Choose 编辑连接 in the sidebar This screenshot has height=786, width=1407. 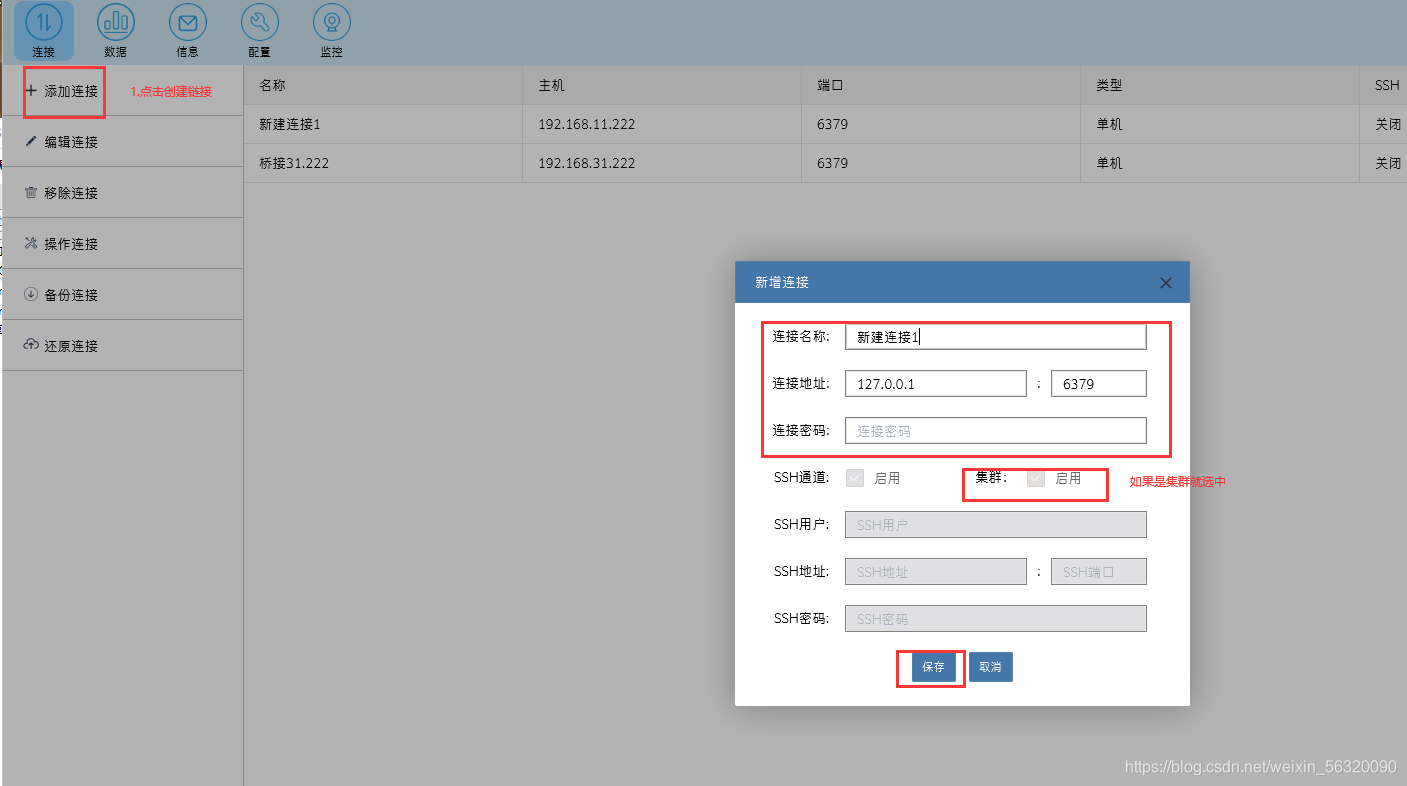point(123,142)
